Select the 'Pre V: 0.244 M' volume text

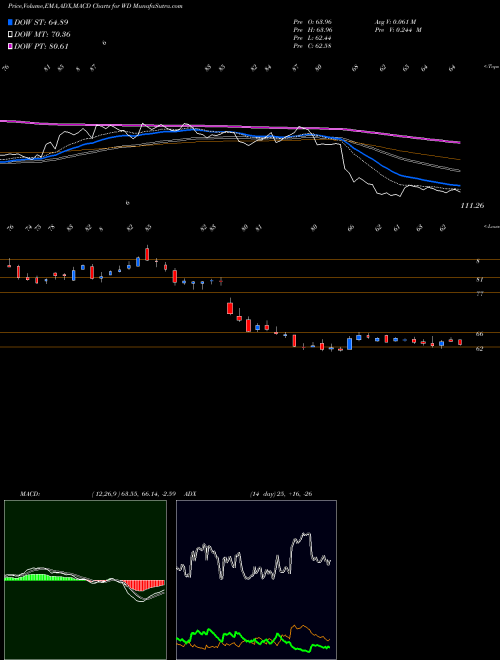pos(398,30)
